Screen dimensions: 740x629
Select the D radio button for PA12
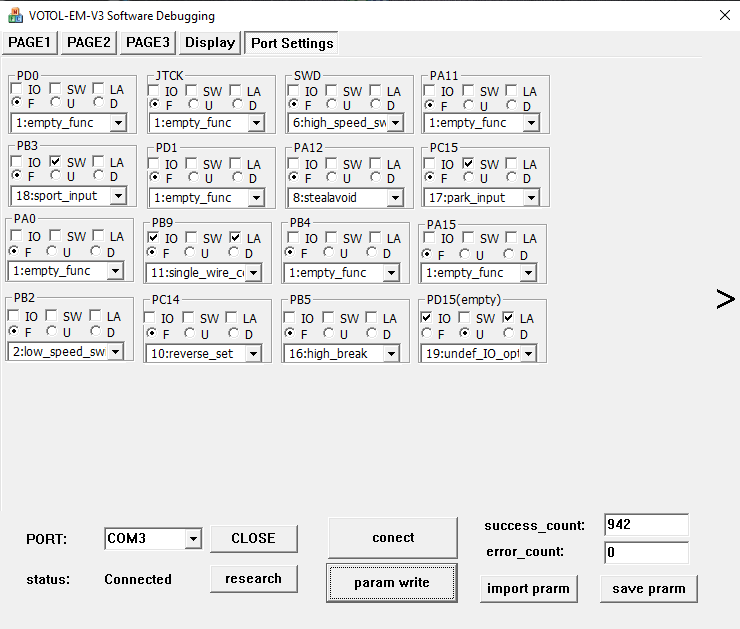(x=375, y=178)
